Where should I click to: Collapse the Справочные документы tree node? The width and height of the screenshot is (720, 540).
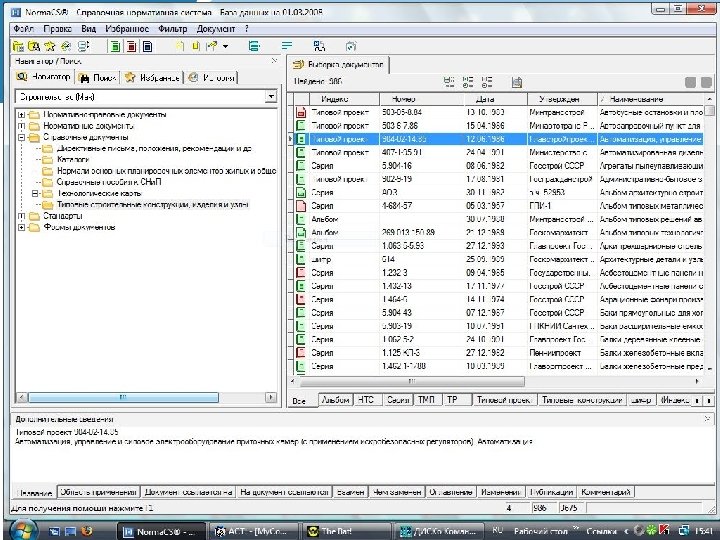[21, 137]
